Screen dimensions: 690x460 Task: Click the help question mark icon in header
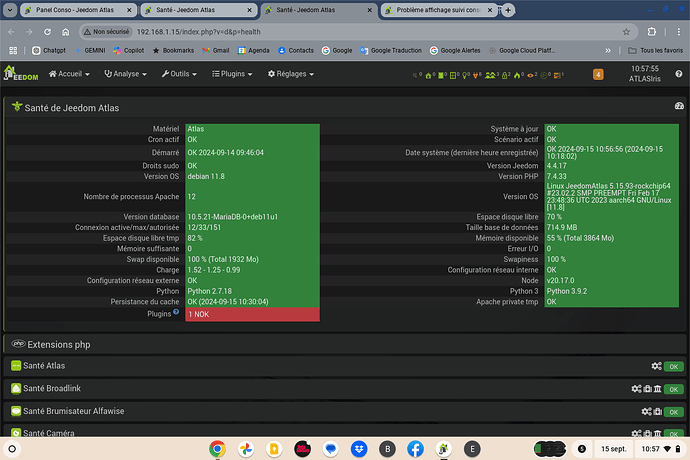679,74
